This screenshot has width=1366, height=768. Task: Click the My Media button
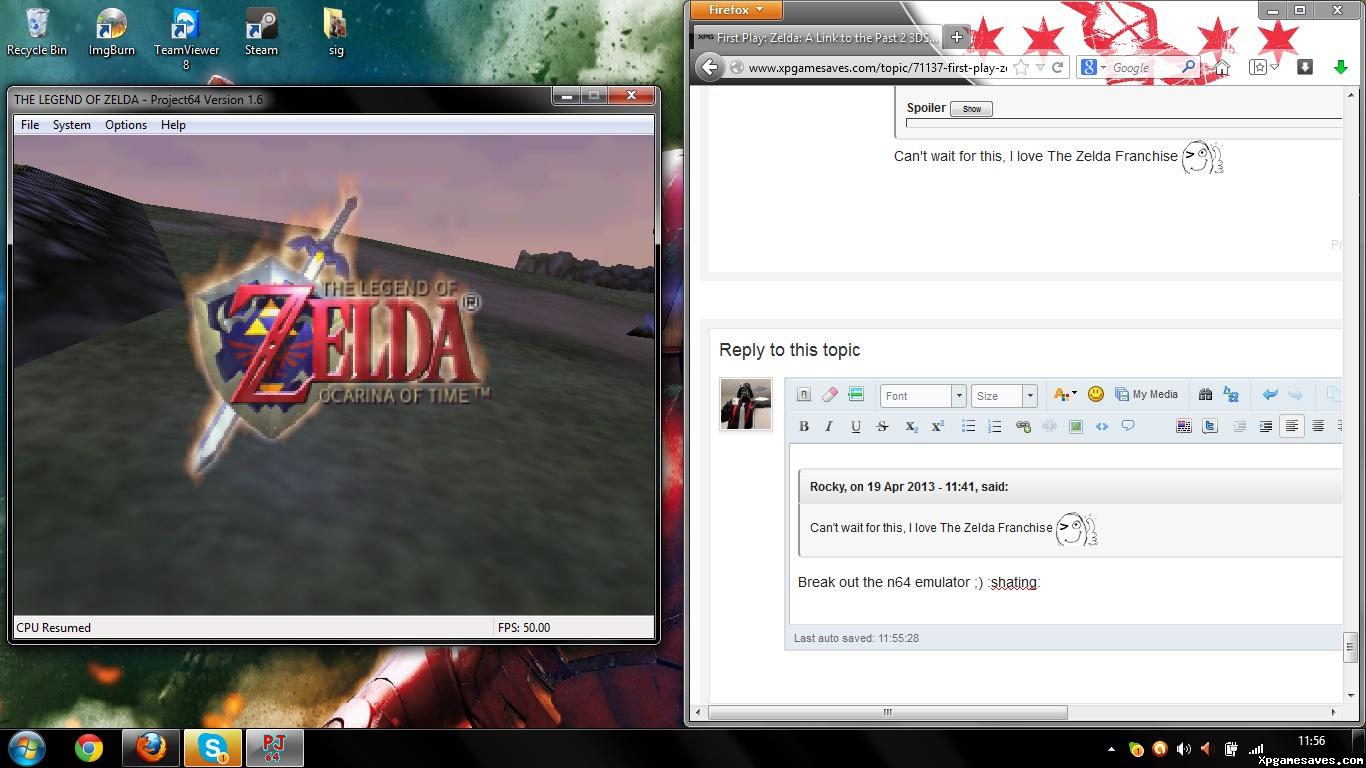pos(1146,395)
